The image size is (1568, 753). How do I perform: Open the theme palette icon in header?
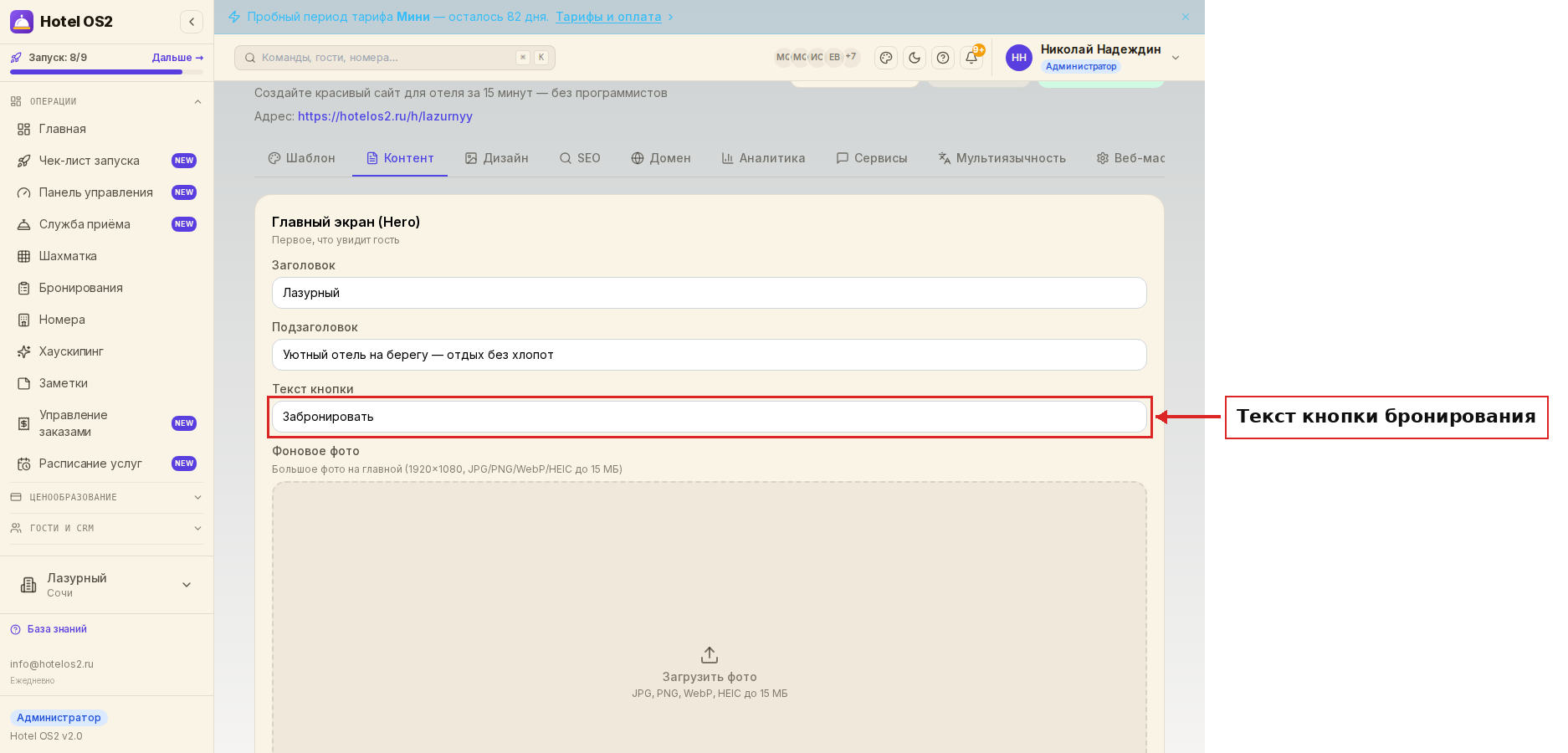click(886, 58)
